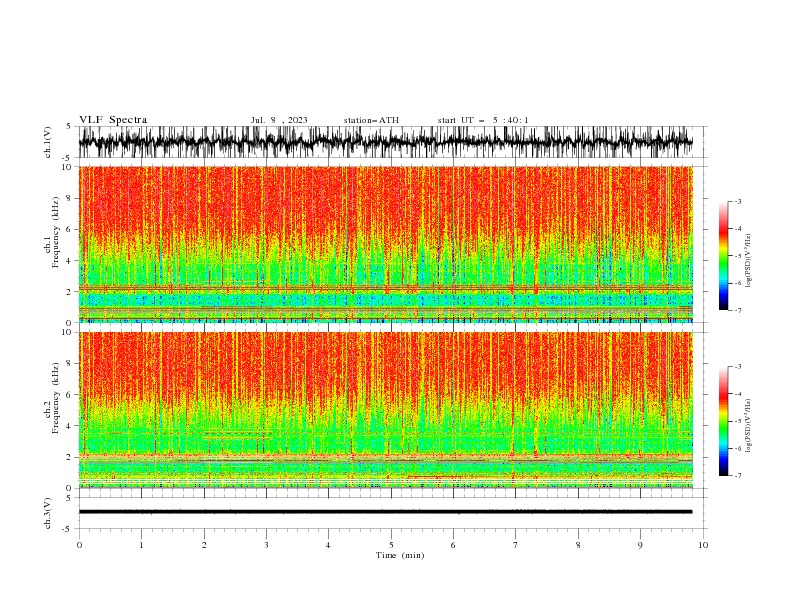Click the 6 kHz tick of ch.1 spectrogram
This screenshot has height=612, width=792.
(x=70, y=229)
